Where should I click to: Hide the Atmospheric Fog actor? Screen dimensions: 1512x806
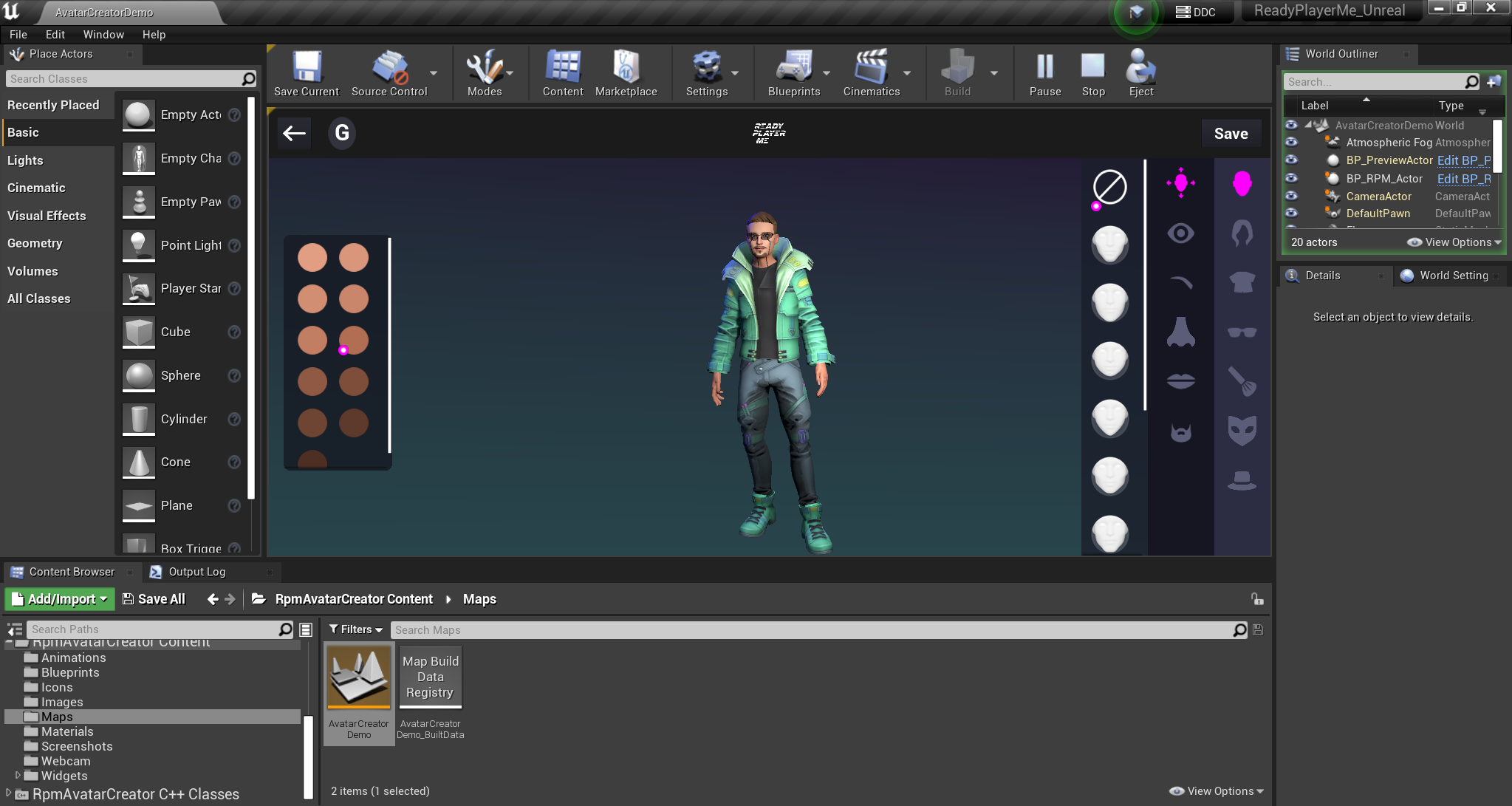click(x=1291, y=142)
